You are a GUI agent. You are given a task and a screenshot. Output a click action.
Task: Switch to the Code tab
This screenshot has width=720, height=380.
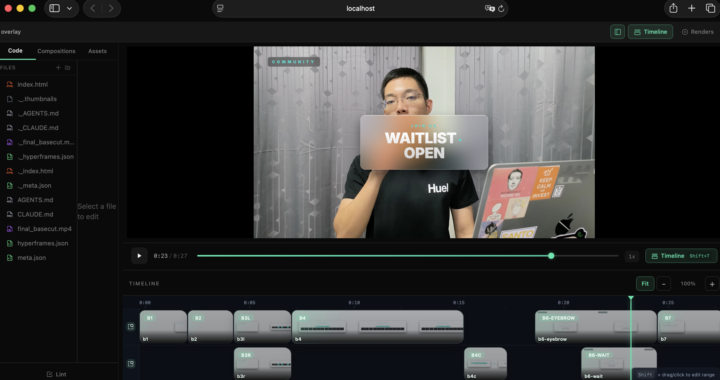click(x=15, y=51)
